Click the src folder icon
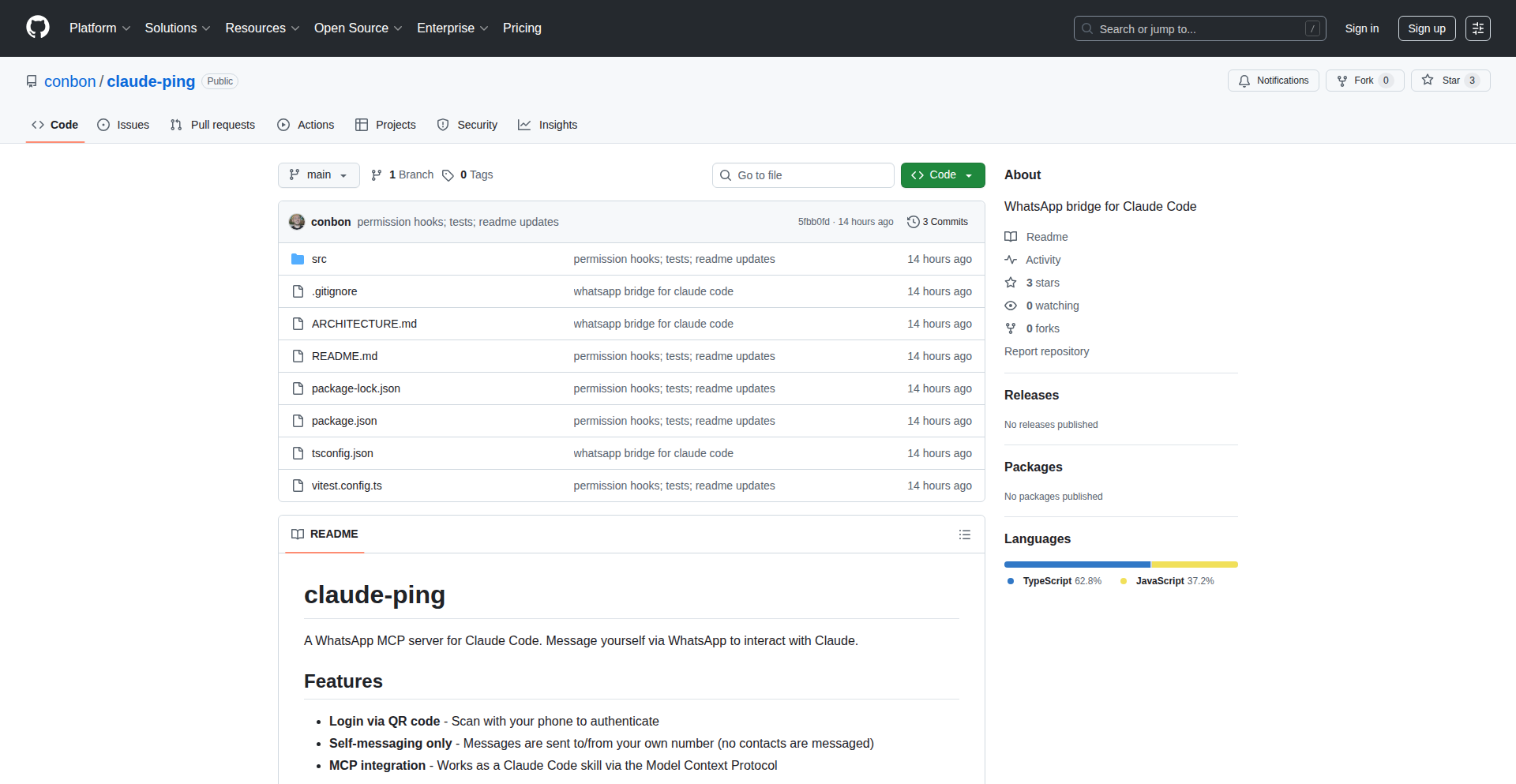Image resolution: width=1516 pixels, height=784 pixels. point(298,259)
